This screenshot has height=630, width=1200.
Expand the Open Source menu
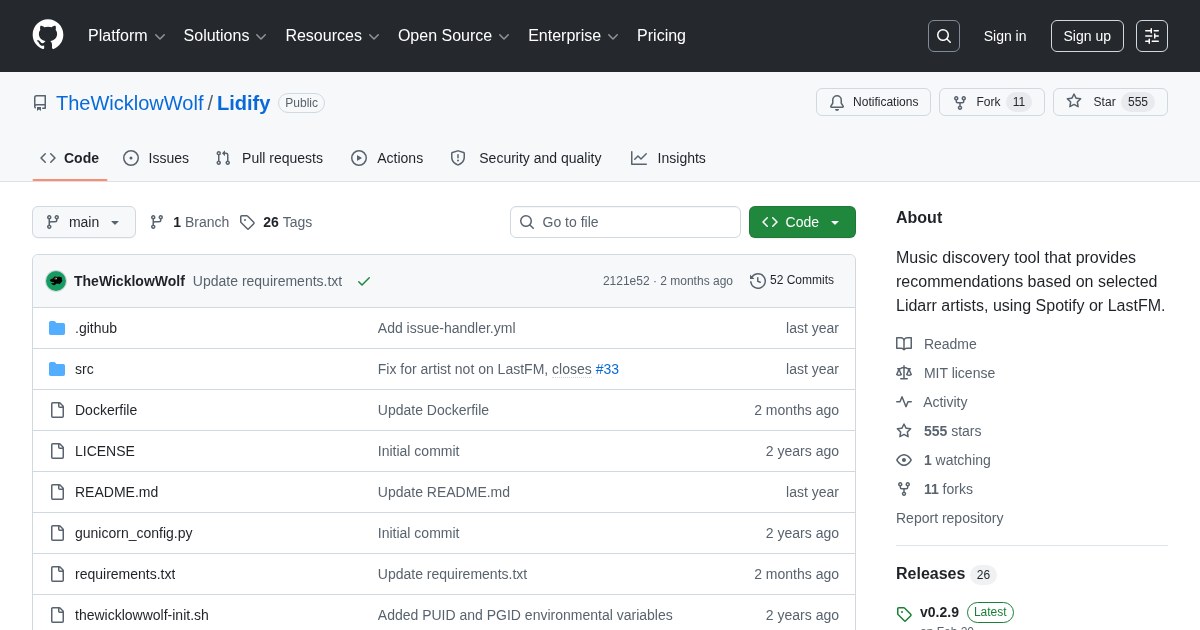(x=454, y=36)
